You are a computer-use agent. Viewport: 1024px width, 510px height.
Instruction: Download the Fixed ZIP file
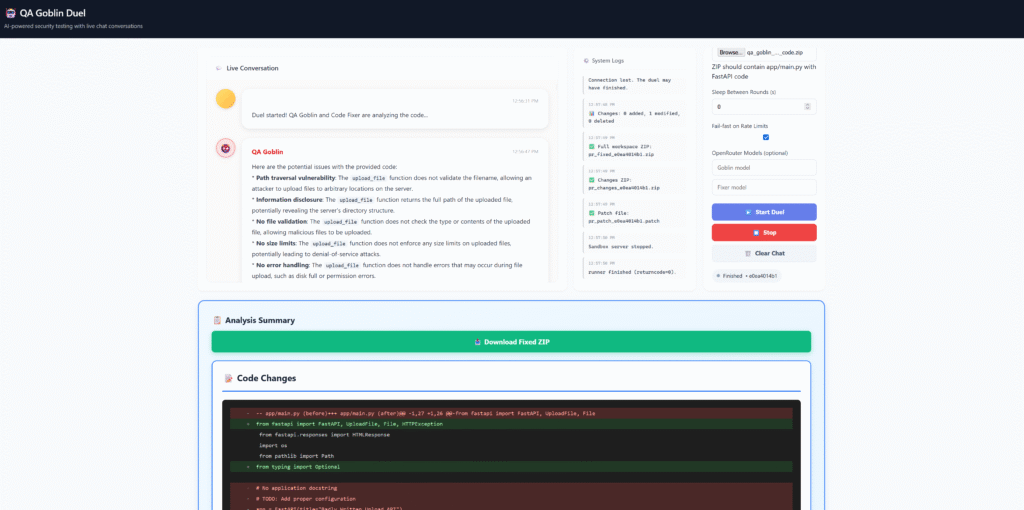coord(511,342)
